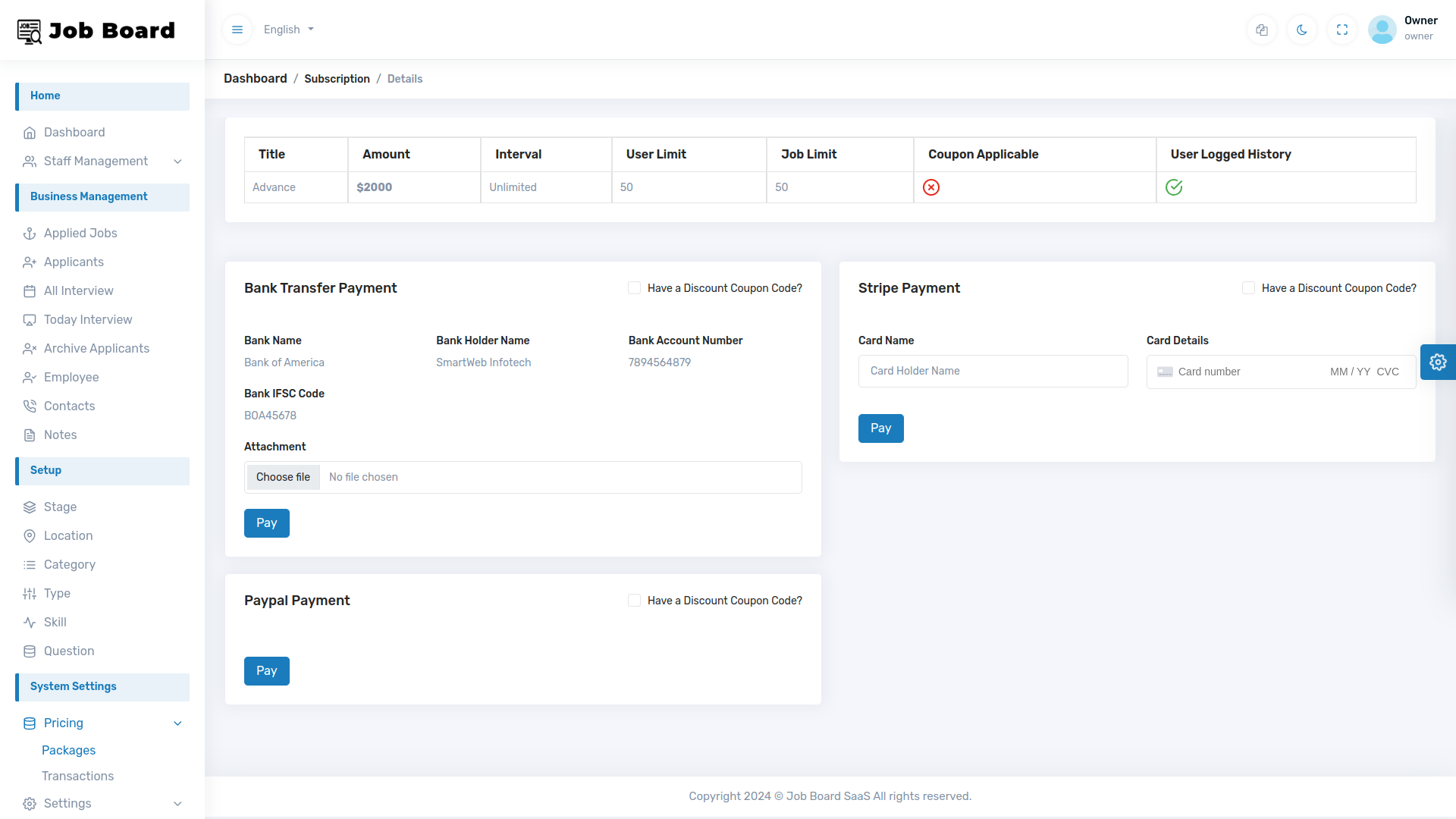Click the red coupon-not-applicable icon in table
The width and height of the screenshot is (1456, 819).
(931, 187)
